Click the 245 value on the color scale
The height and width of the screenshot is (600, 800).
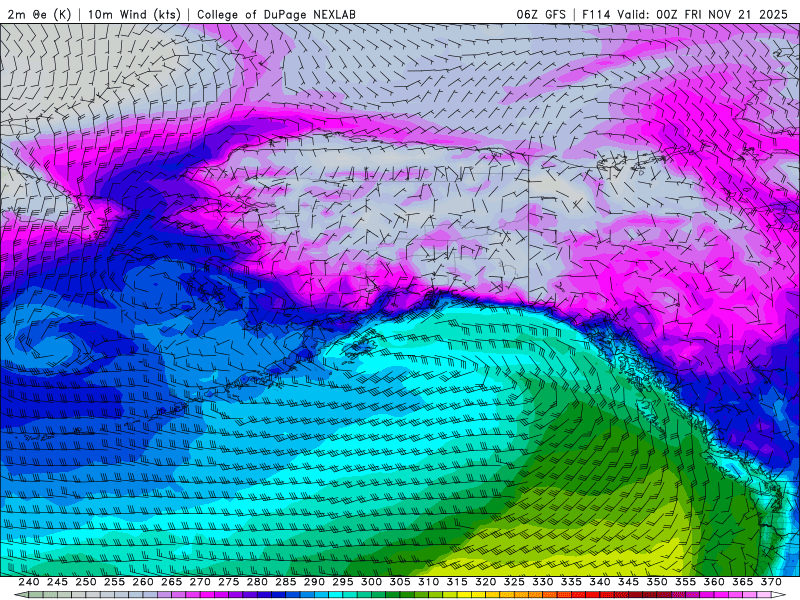coord(57,582)
